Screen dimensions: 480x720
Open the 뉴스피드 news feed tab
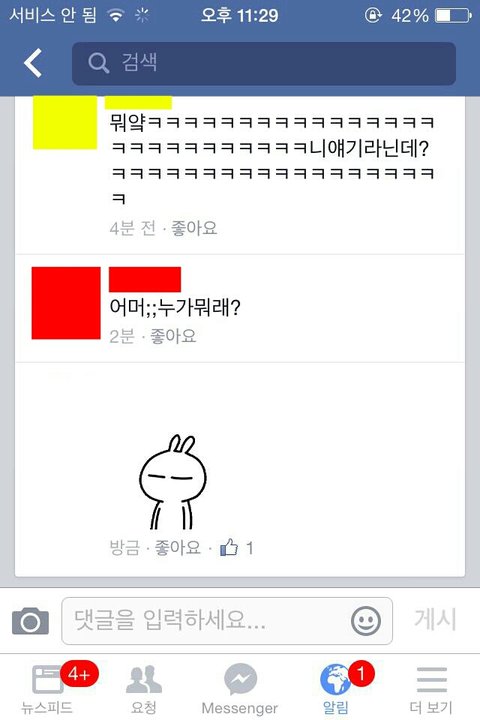point(47,687)
